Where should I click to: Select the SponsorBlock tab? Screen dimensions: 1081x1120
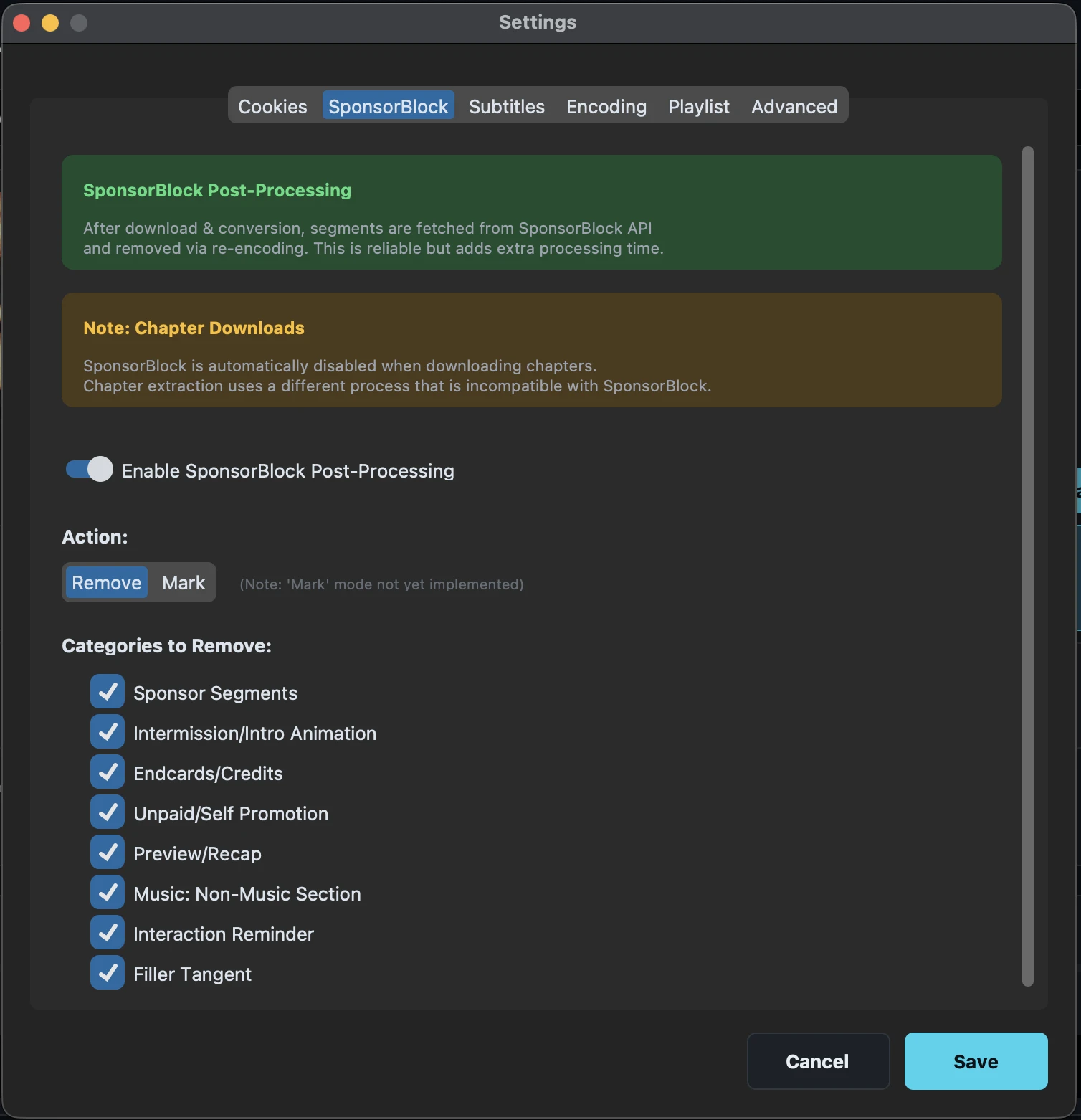[x=388, y=106]
